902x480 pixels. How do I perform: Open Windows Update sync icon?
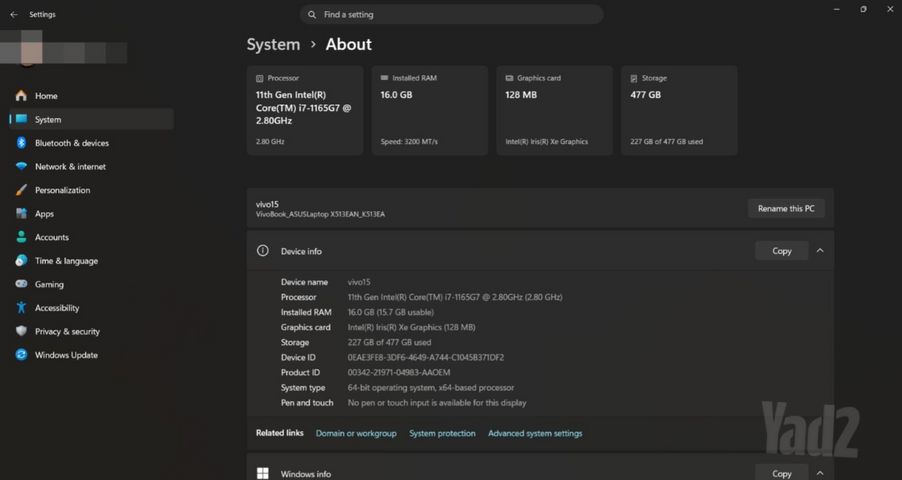pyautogui.click(x=21, y=355)
